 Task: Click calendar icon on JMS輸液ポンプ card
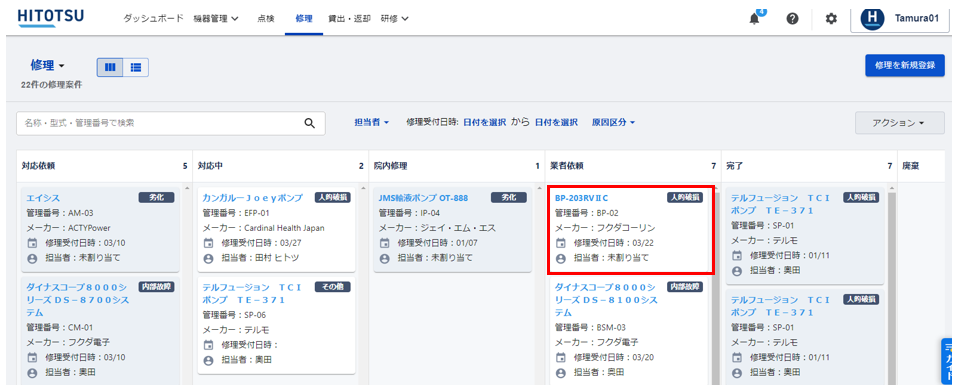coord(384,243)
